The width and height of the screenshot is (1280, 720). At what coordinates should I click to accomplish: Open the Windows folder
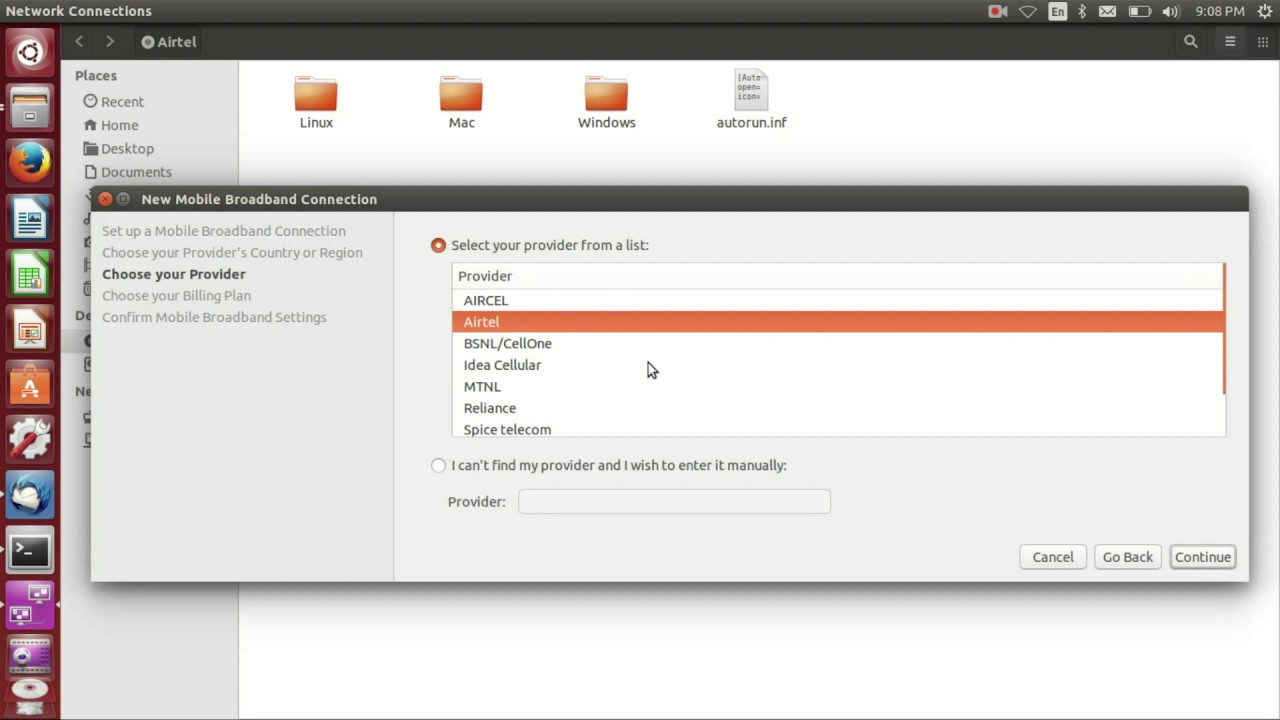tap(606, 102)
